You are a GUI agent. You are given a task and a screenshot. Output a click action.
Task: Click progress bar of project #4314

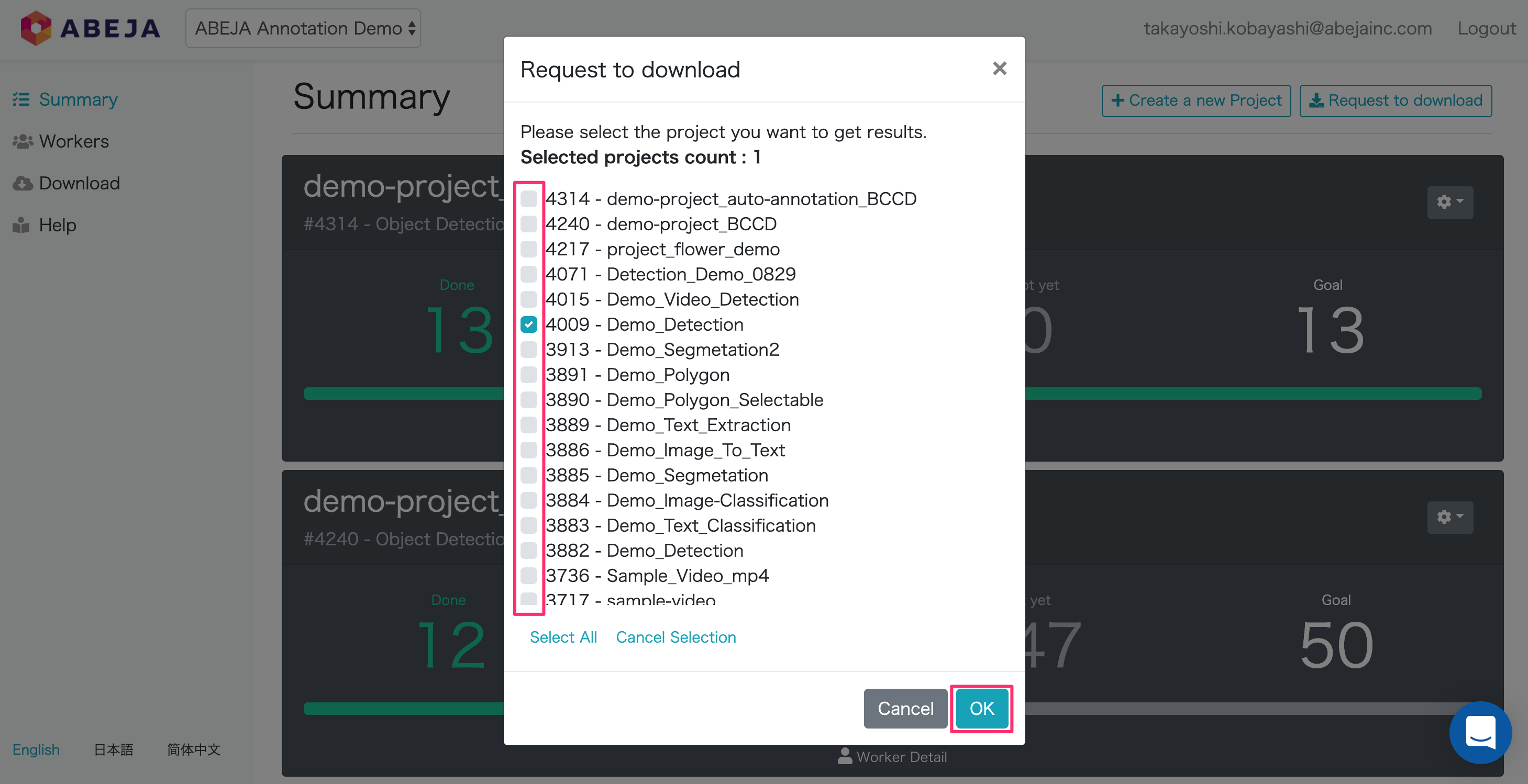pos(892,393)
